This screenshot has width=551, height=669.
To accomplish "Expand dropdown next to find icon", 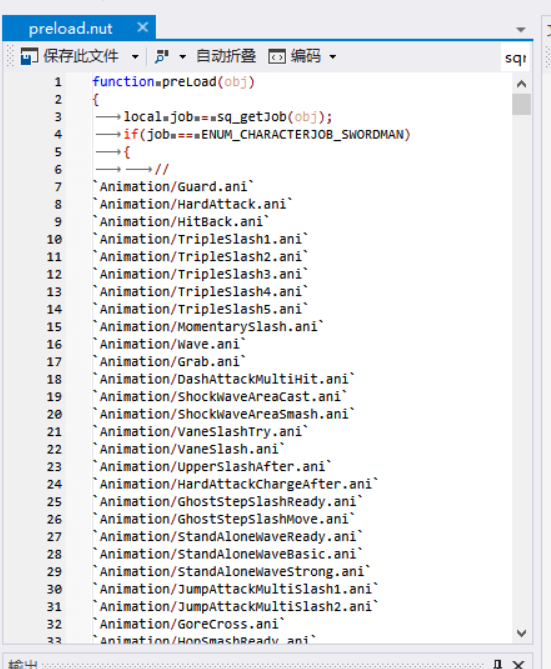I will (183, 57).
